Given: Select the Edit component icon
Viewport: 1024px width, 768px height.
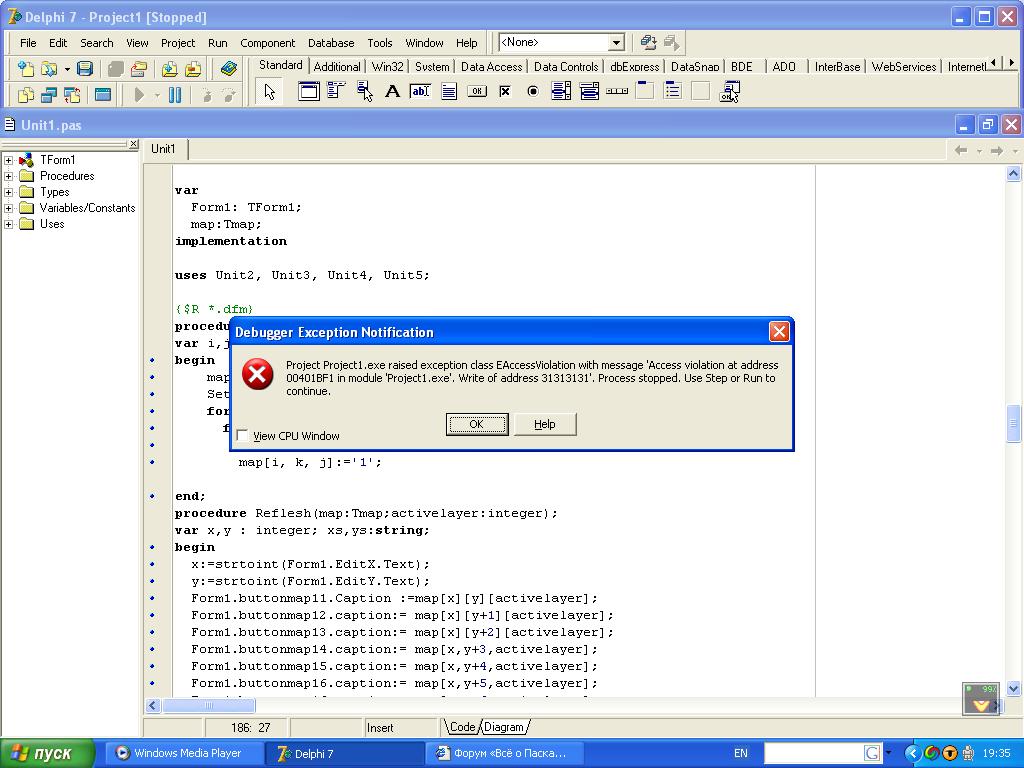Looking at the screenshot, I should point(421,92).
